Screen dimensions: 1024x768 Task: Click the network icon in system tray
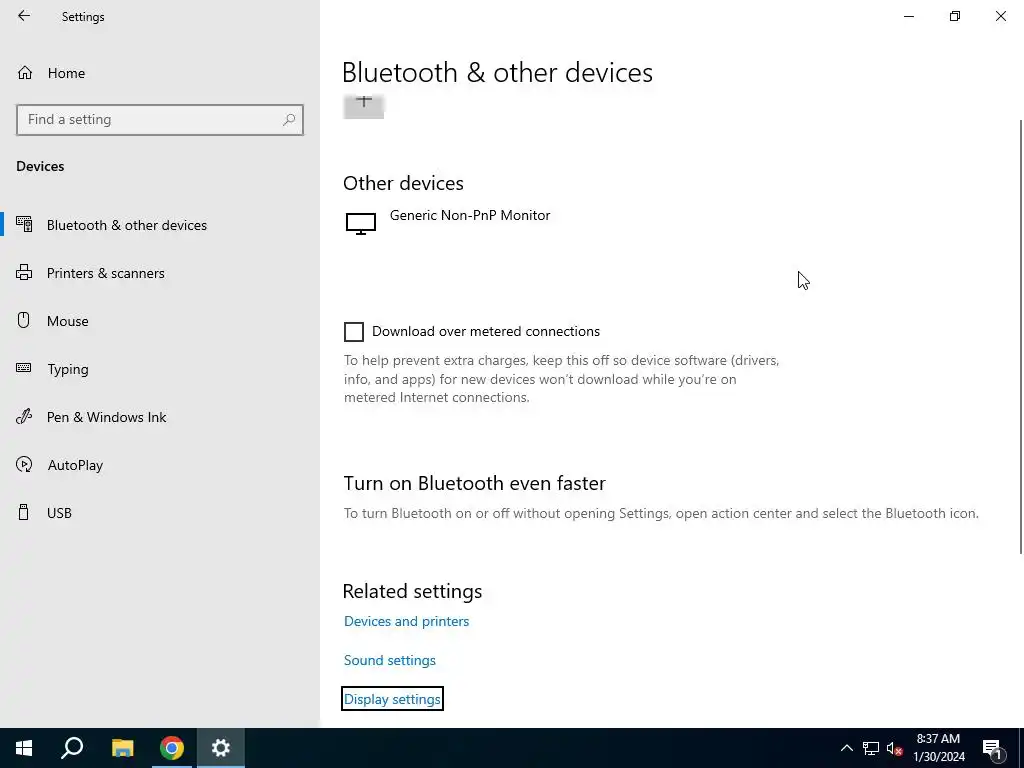coord(871,748)
